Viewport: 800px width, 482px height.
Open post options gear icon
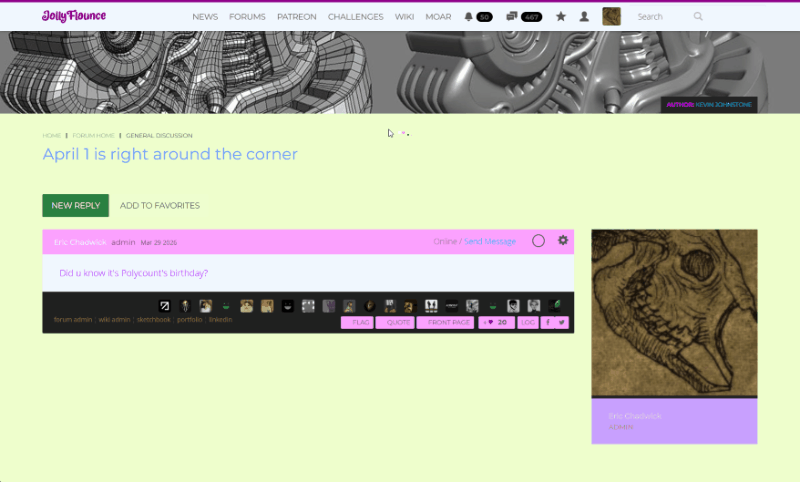pyautogui.click(x=563, y=241)
